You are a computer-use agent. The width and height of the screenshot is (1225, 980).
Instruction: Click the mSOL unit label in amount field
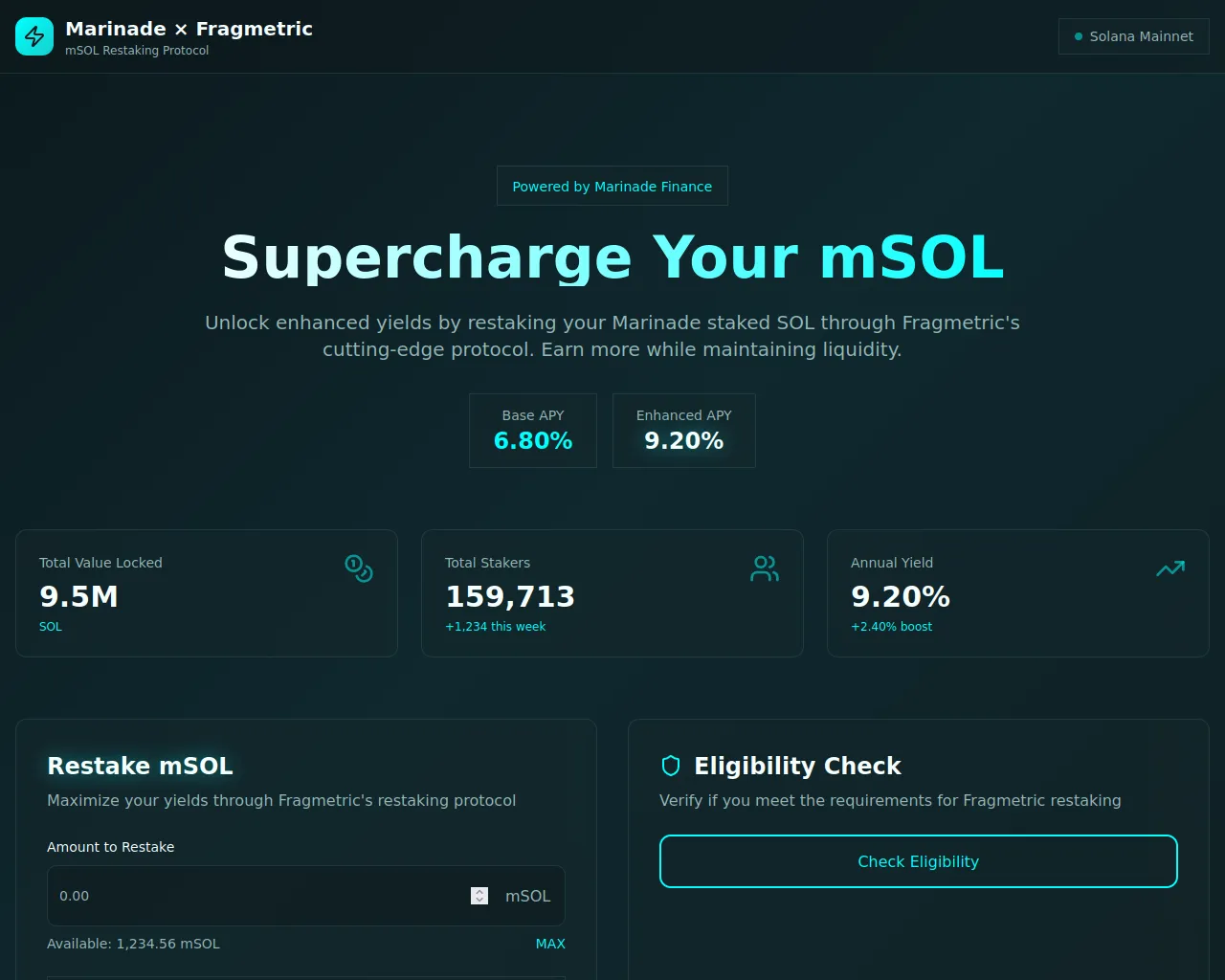tap(528, 896)
